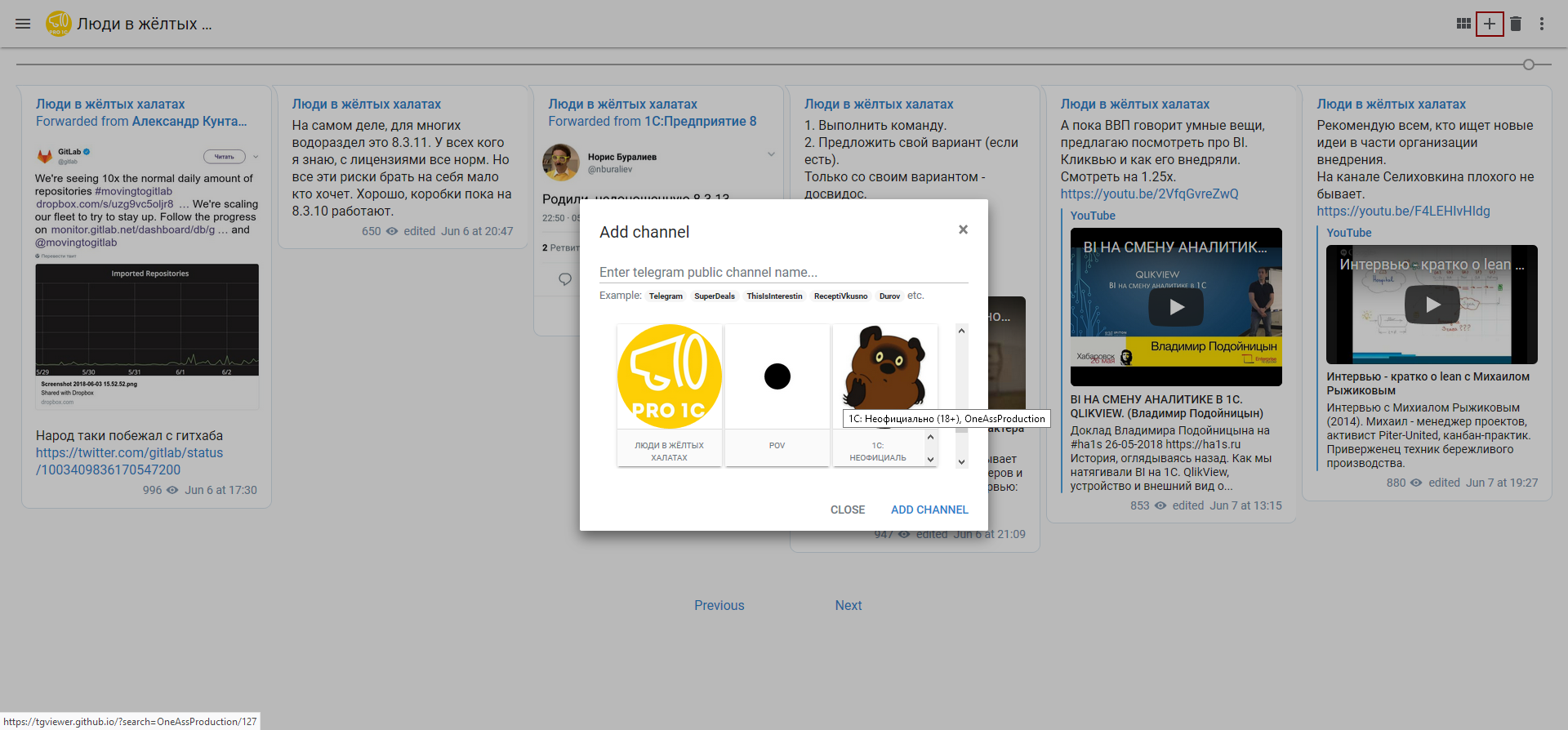1568x730 pixels.
Task: Pick the Telegram example channel
Action: pos(666,296)
